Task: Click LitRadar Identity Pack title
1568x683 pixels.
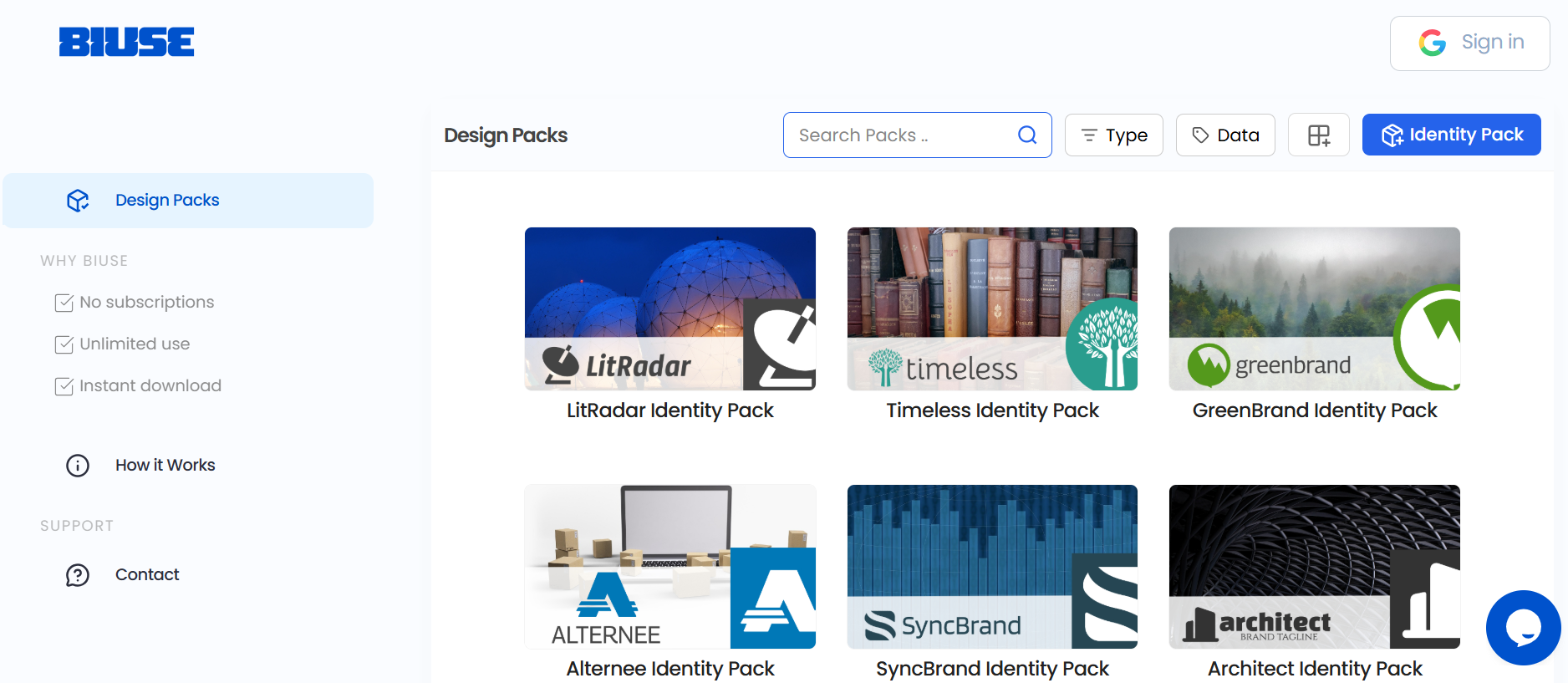Action: (x=669, y=410)
